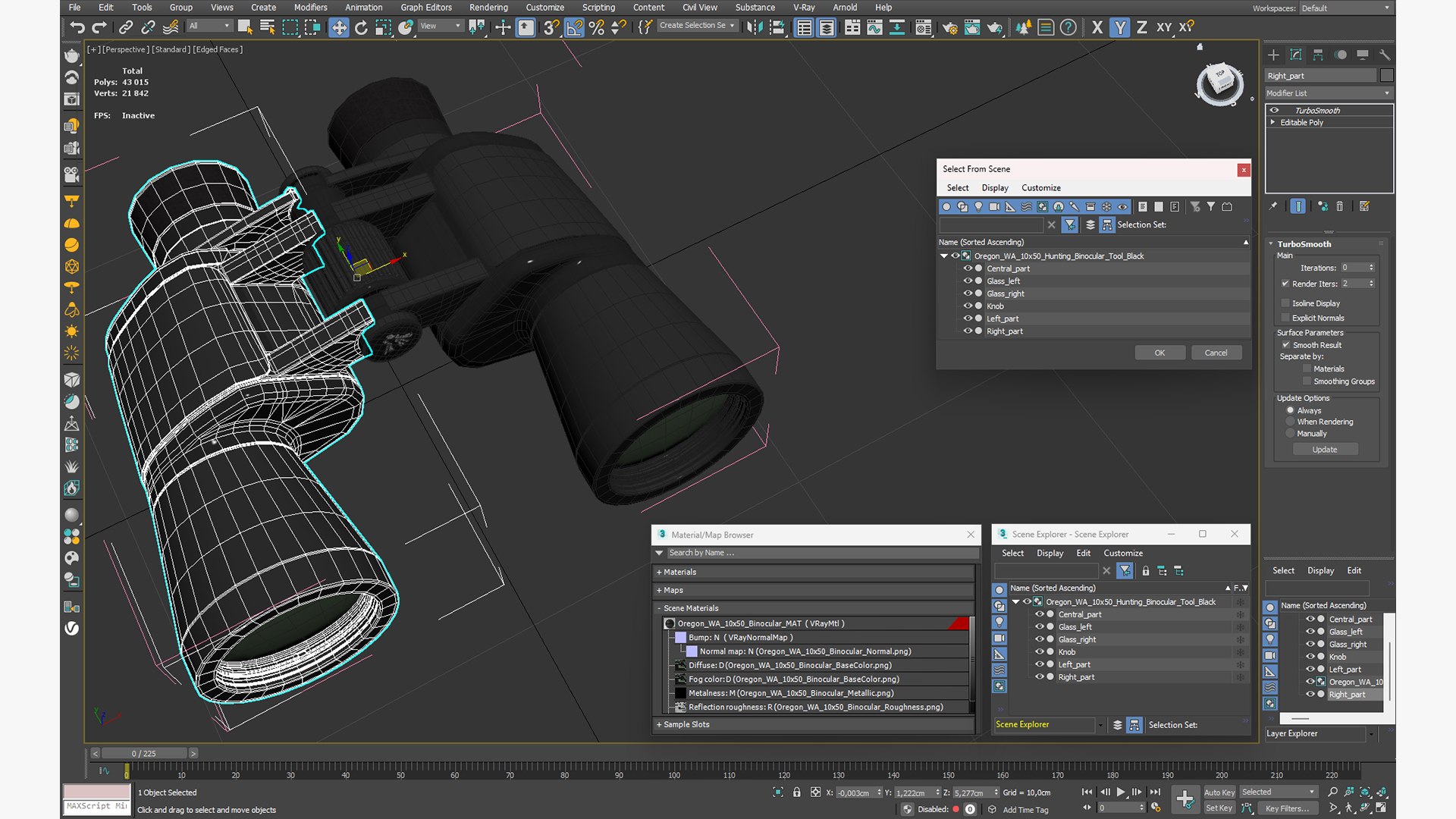Viewport: 1456px width, 819px height.
Task: Select the When Rendering update option
Action: (1290, 422)
